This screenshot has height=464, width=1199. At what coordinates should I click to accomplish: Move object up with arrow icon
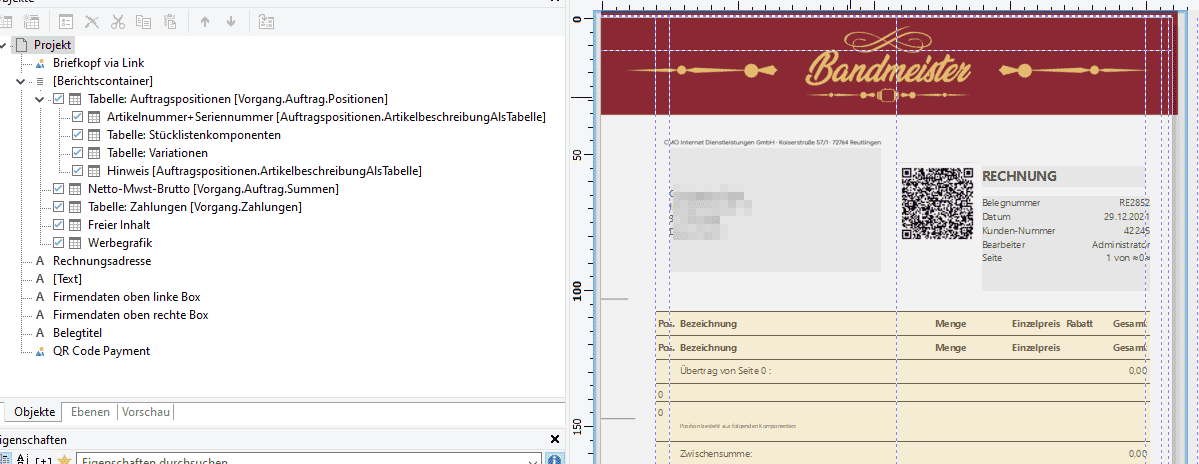click(204, 21)
